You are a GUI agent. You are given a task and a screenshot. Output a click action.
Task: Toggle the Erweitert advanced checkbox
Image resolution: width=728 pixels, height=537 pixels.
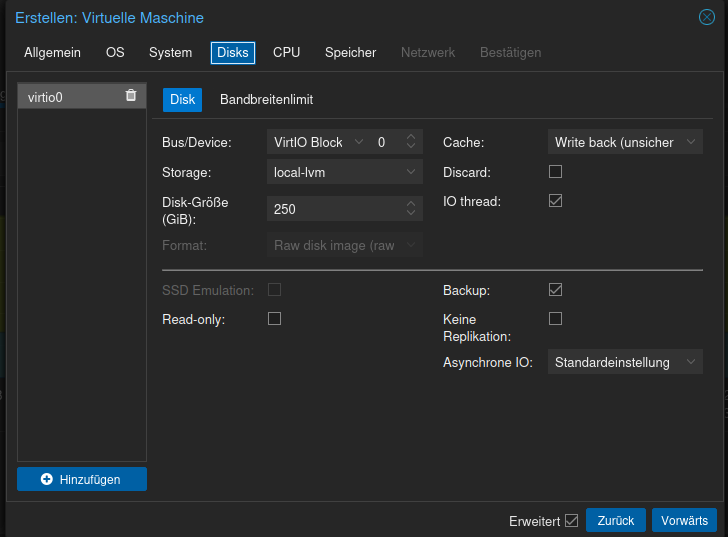pos(572,520)
